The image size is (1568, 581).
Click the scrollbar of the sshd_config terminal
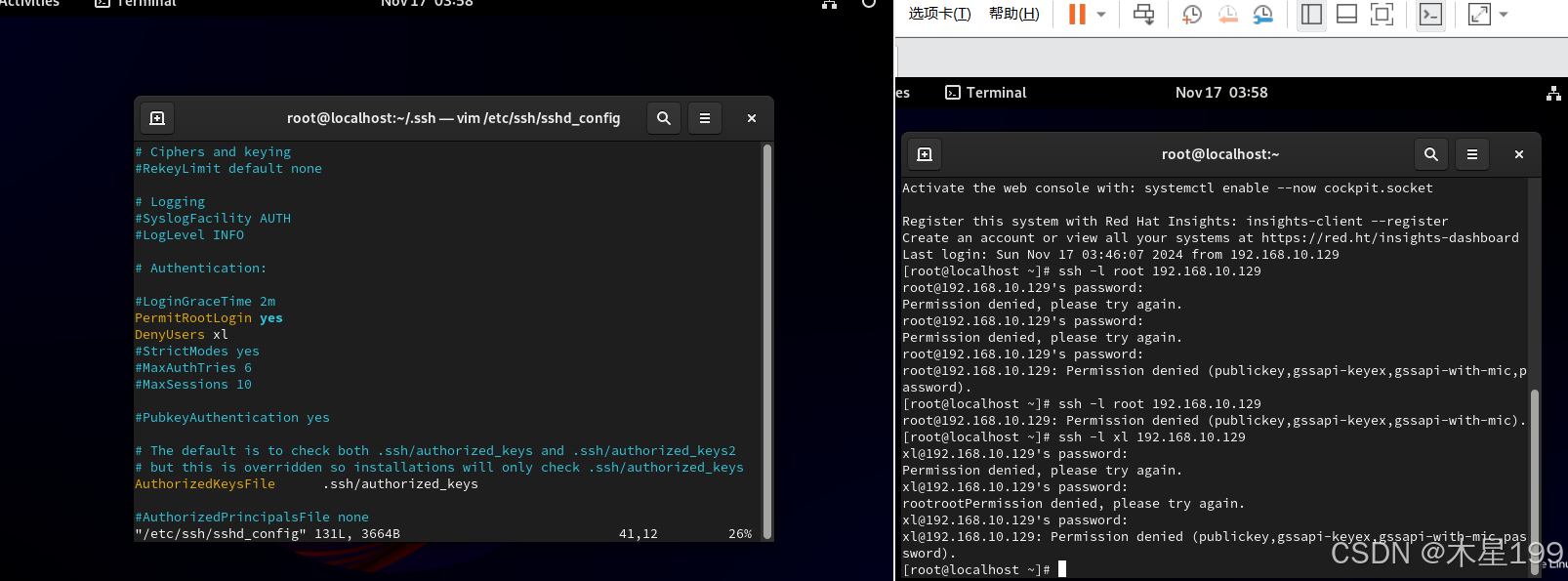coord(767,341)
